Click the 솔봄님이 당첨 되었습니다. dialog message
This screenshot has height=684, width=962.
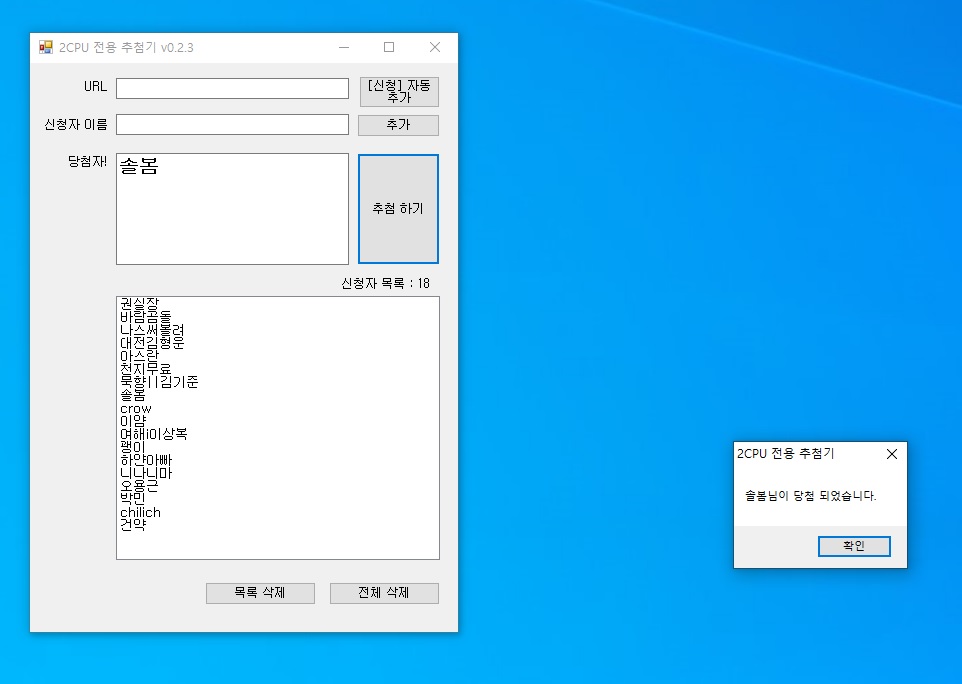810,496
